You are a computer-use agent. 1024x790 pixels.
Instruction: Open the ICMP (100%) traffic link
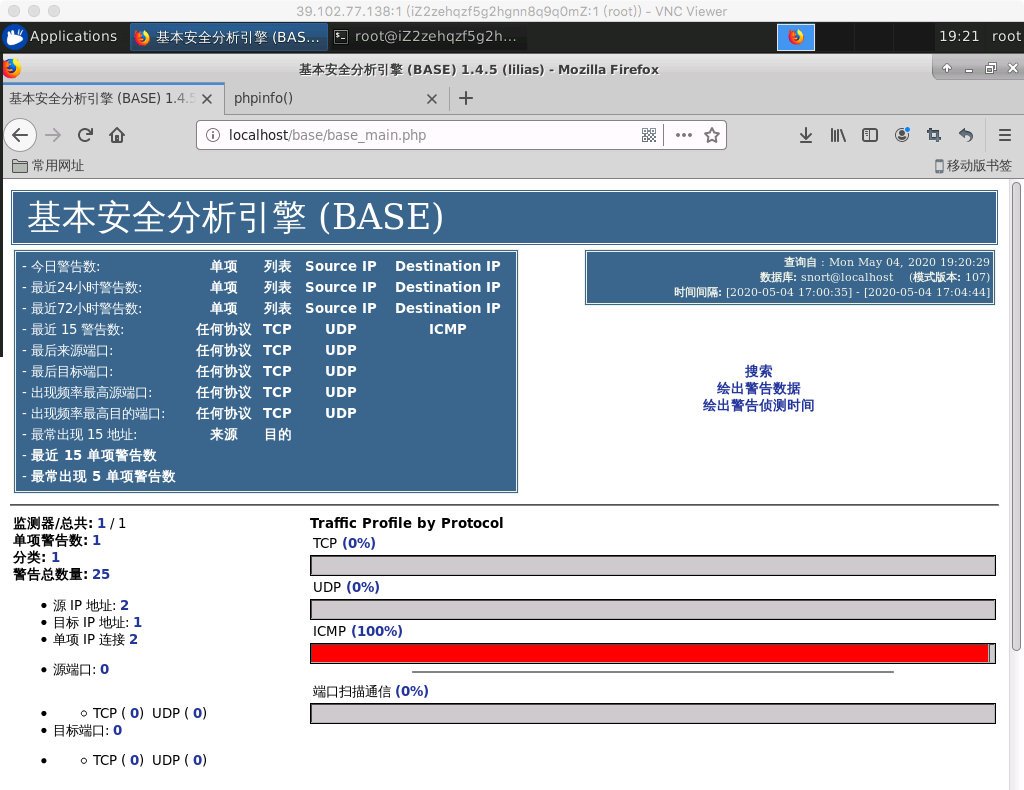coord(377,631)
